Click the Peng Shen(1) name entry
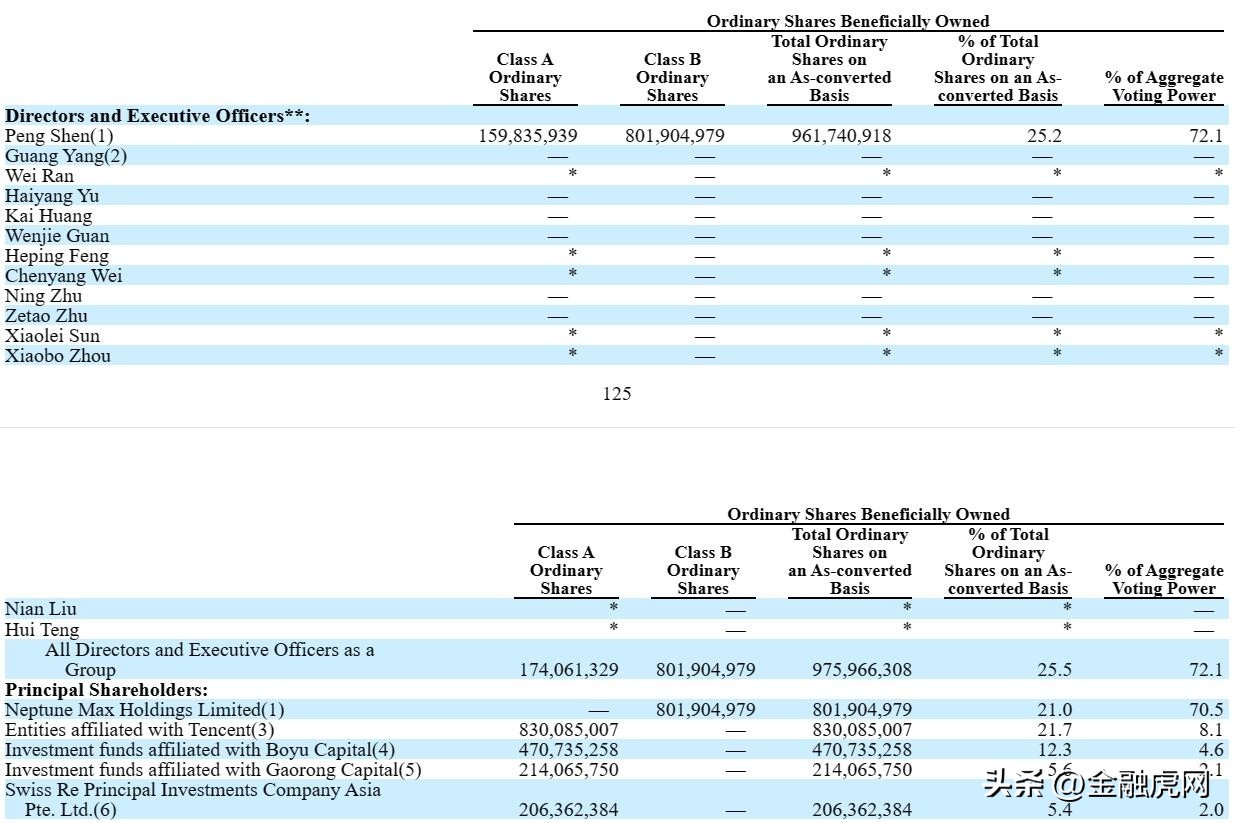Image resolution: width=1235 pixels, height=823 pixels. click(x=59, y=136)
